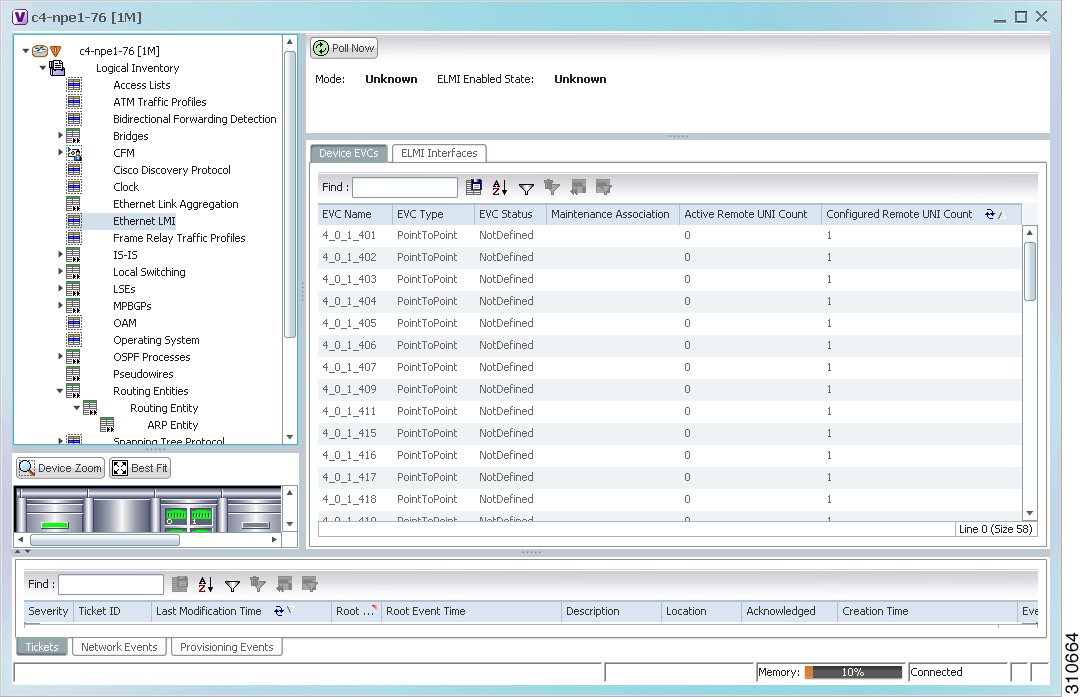1083x697 pixels.
Task: Select the EVC row 4_0_1_418
Action: tap(670, 499)
